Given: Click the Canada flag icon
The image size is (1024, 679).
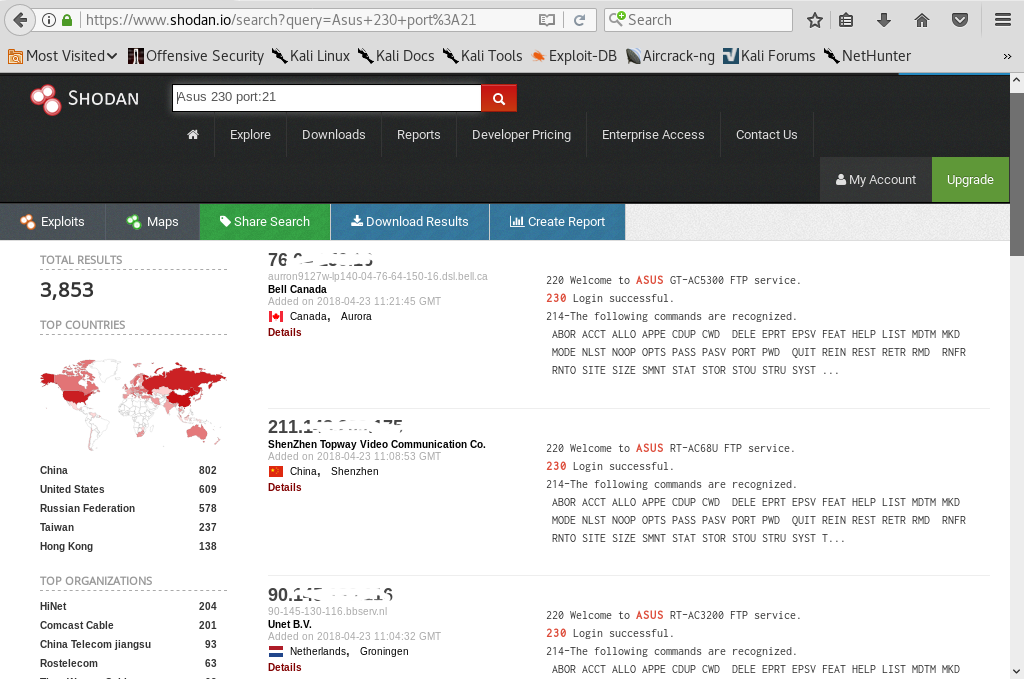Looking at the screenshot, I should [276, 317].
